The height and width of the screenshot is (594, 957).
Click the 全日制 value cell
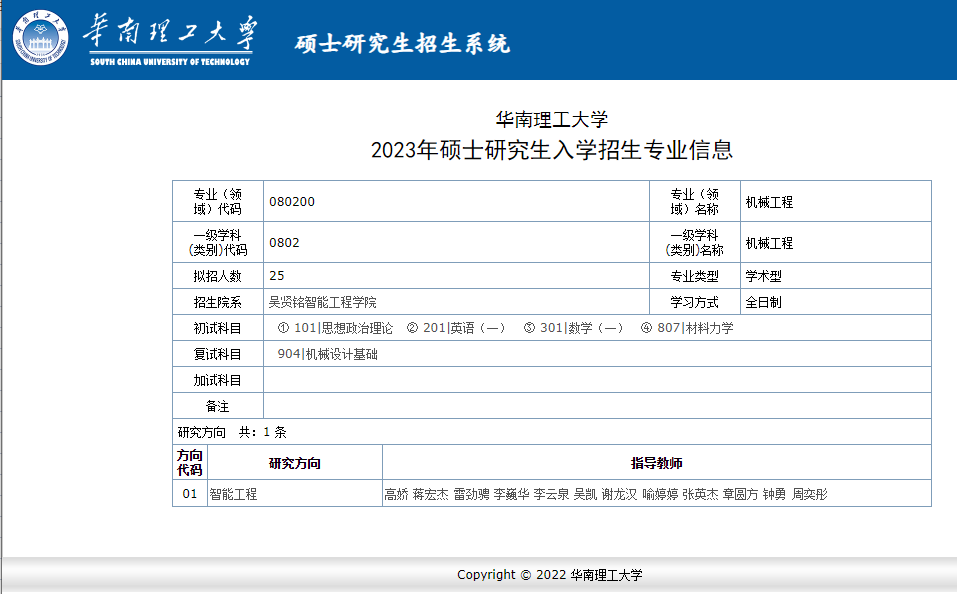[x=836, y=302]
